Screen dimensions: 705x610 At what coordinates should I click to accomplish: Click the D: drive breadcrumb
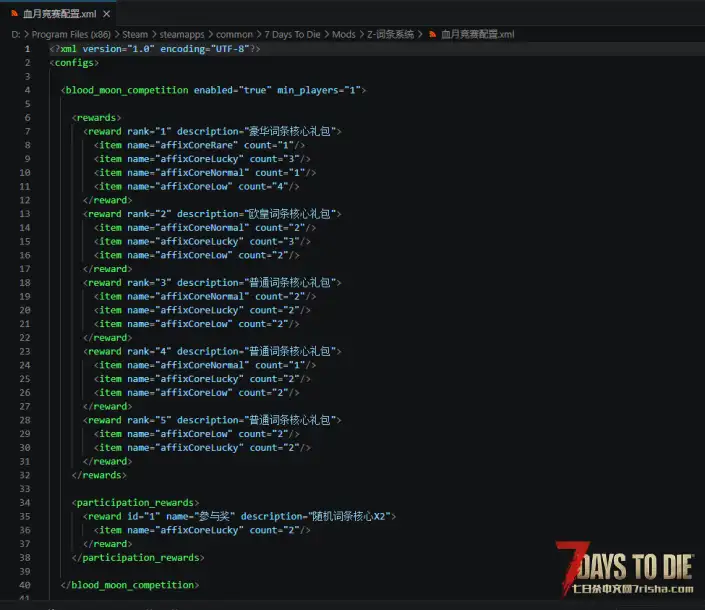click(16, 34)
